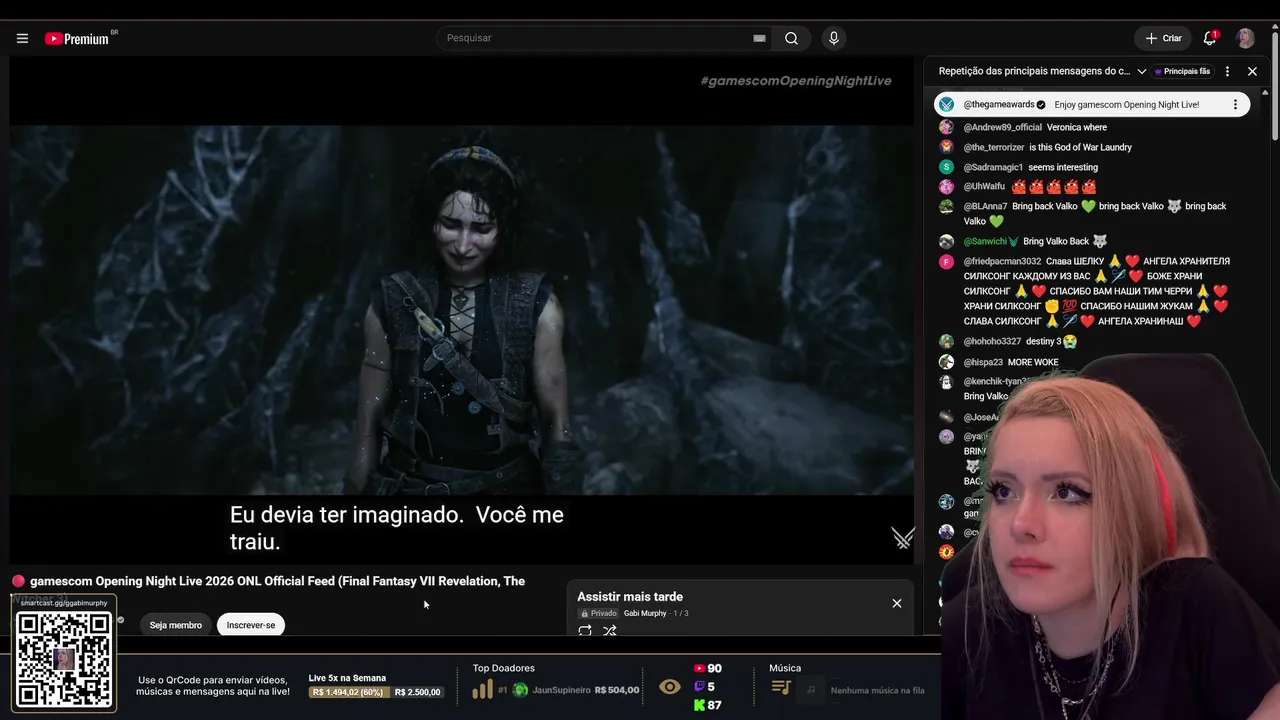The image size is (1280, 720).
Task: Click @hispa23 chat avatar
Action: pos(946,362)
